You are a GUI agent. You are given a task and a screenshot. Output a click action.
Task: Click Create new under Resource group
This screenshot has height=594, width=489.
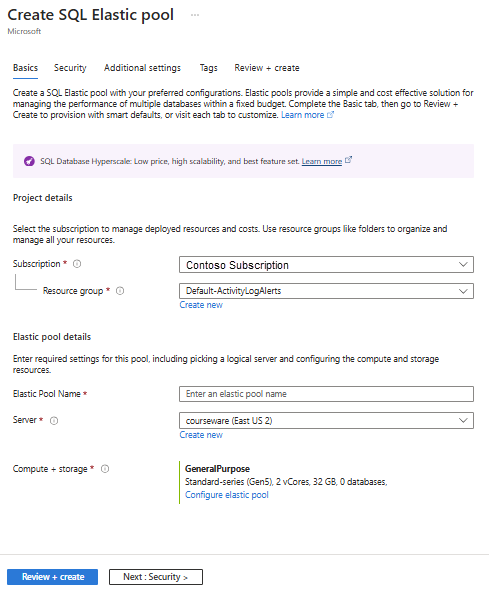coord(201,305)
